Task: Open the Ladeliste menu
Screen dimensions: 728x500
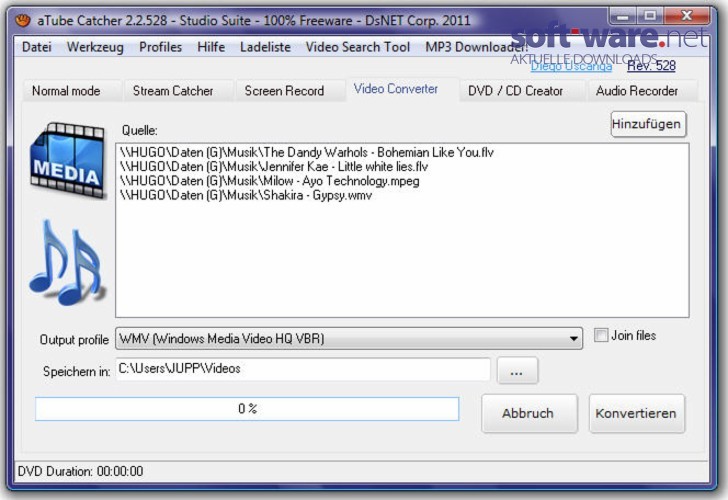Action: click(265, 47)
